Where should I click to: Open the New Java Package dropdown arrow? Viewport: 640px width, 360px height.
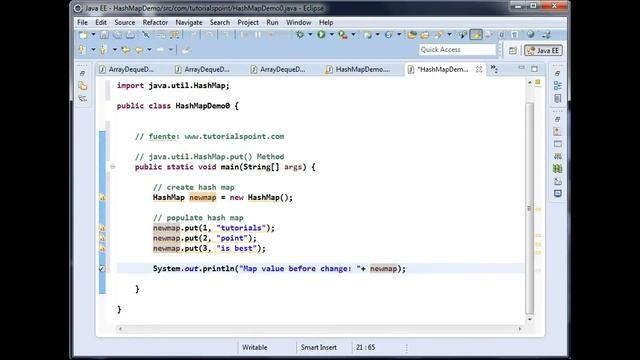coord(378,35)
